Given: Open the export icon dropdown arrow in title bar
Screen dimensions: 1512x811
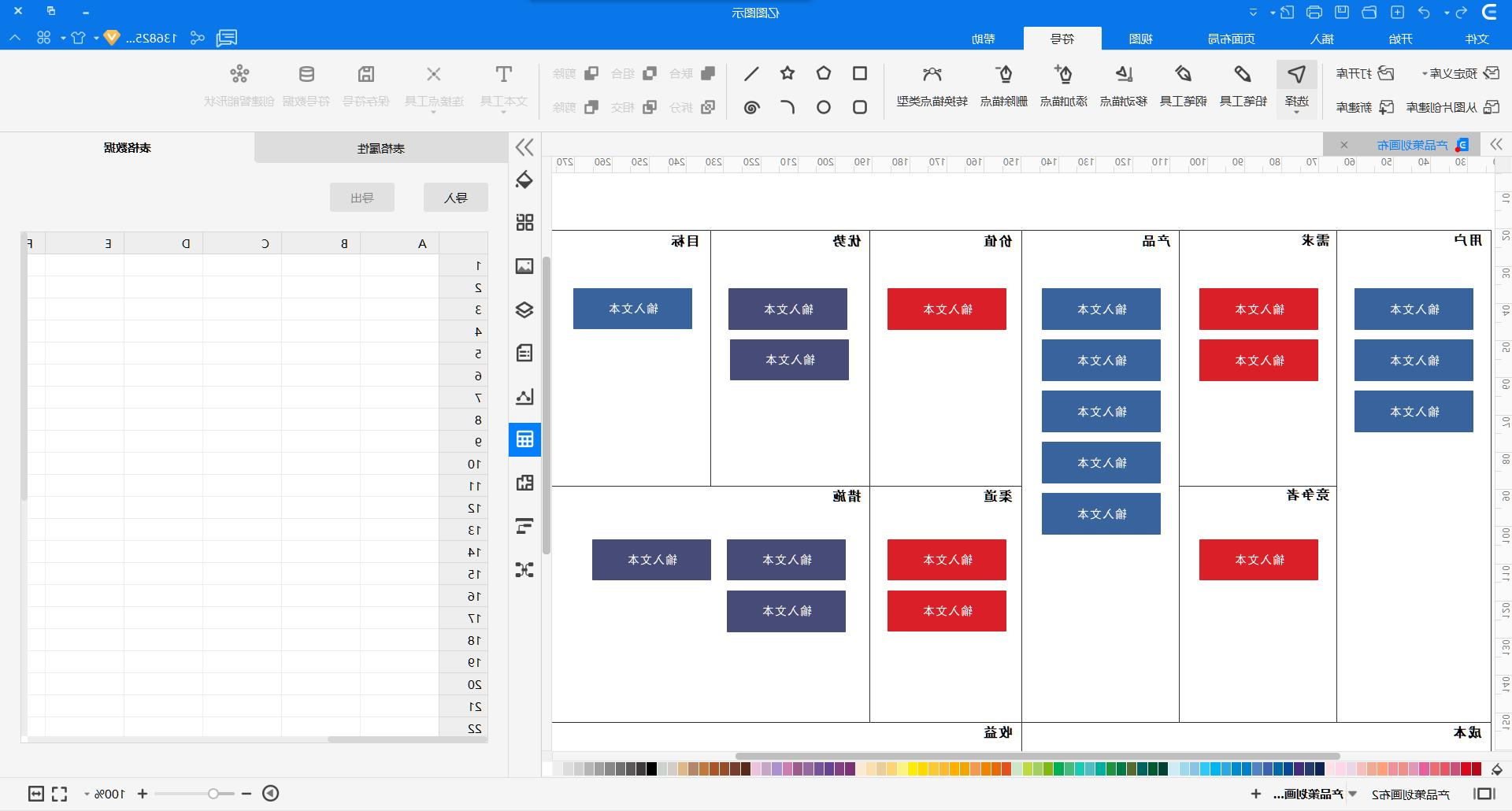Looking at the screenshot, I should (1273, 13).
